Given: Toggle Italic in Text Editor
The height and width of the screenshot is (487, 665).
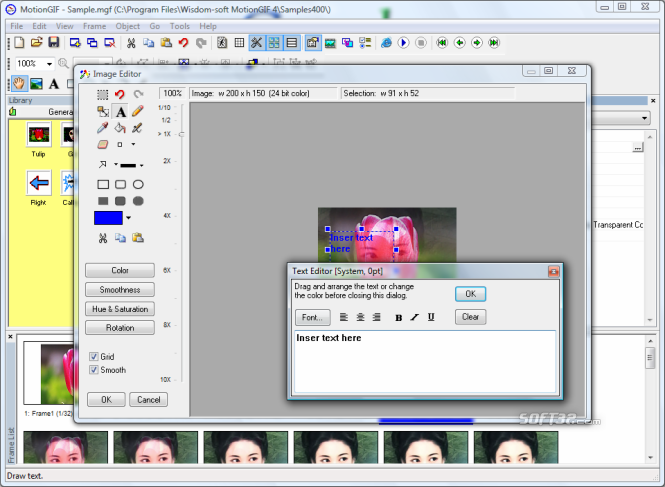Looking at the screenshot, I should pos(415,317).
